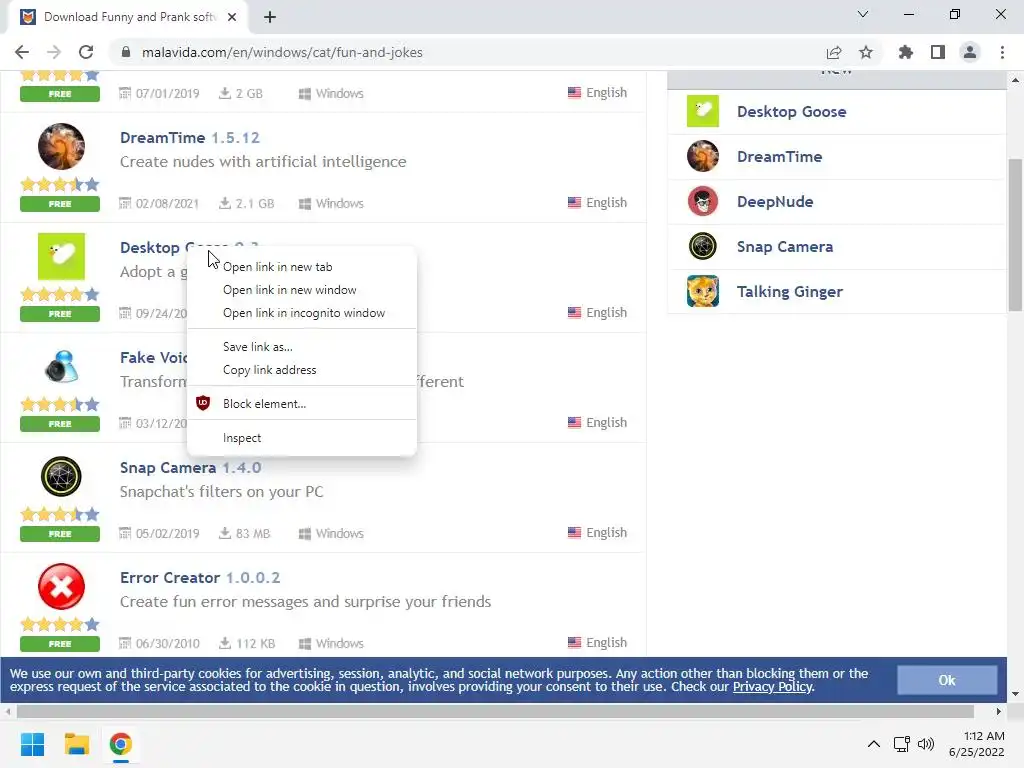Image resolution: width=1024 pixels, height=768 pixels.
Task: Open the extensions puzzle icon
Action: click(x=906, y=52)
